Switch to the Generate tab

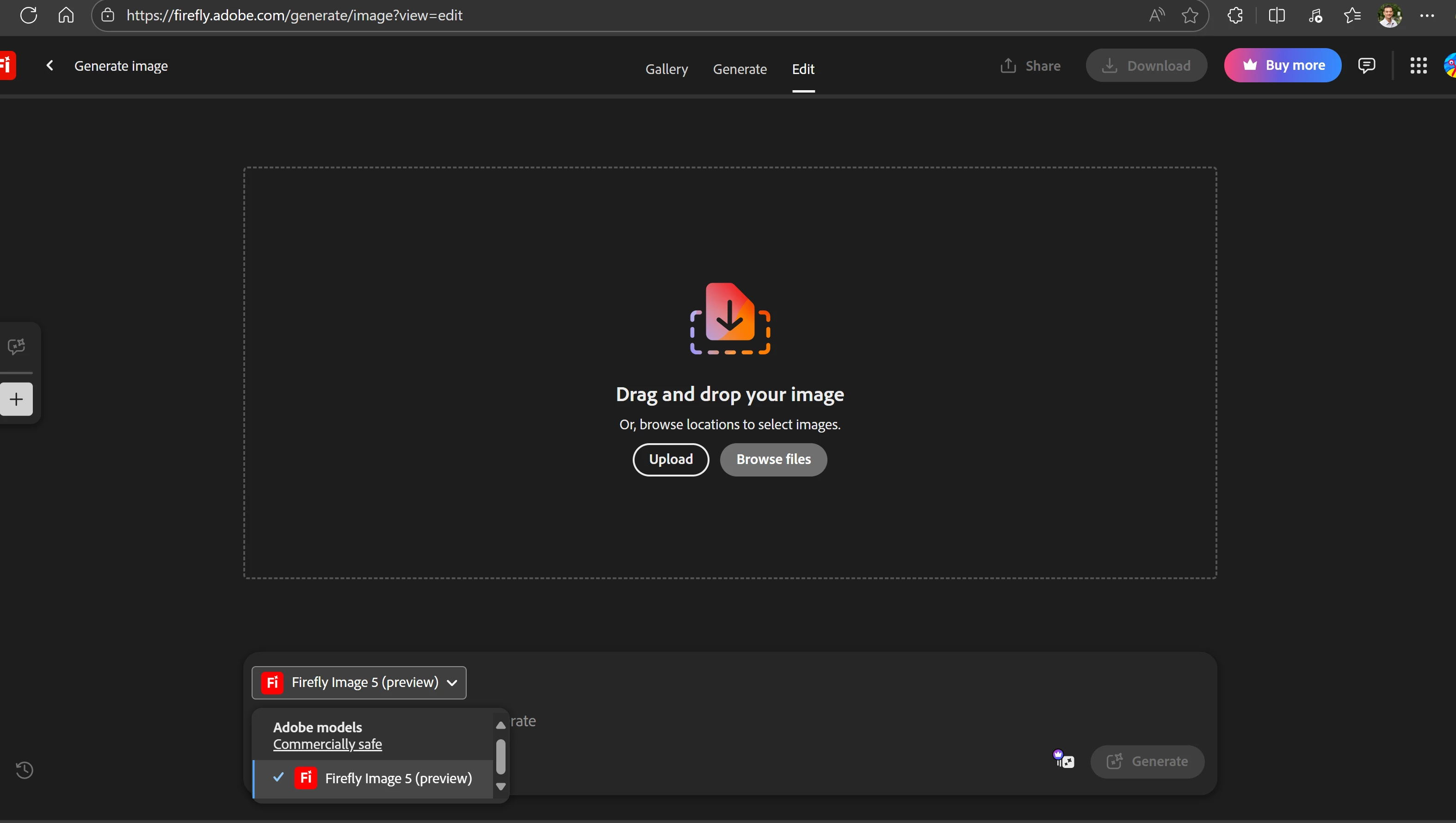pos(739,69)
